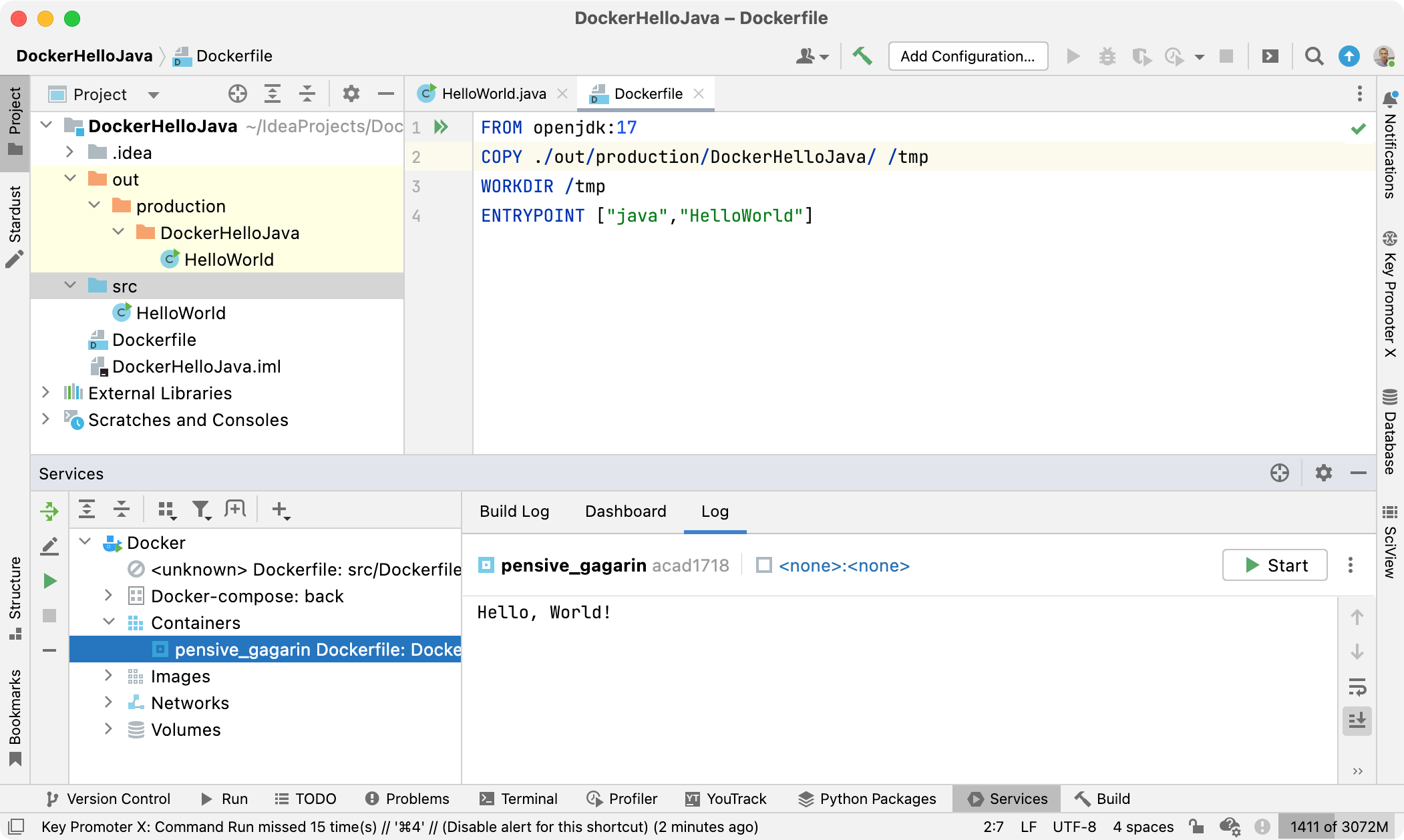
Task: Click Expand All in Project panel toolbar
Action: tap(273, 94)
